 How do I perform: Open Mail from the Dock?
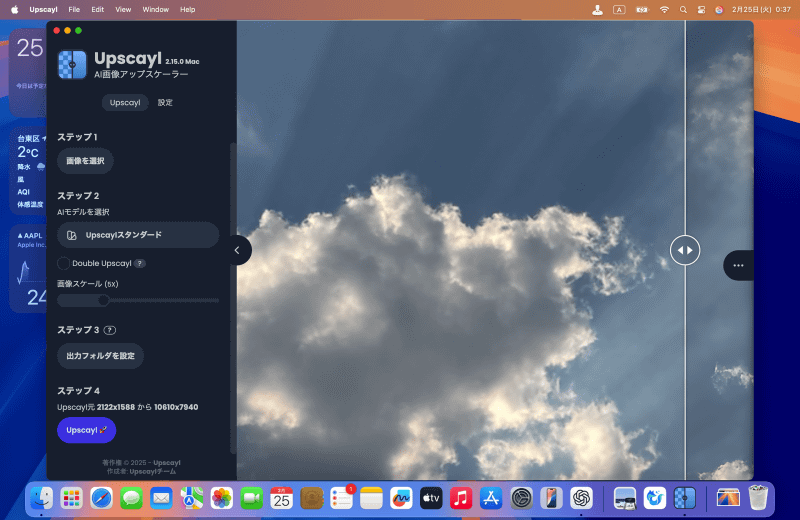[x=161, y=498]
